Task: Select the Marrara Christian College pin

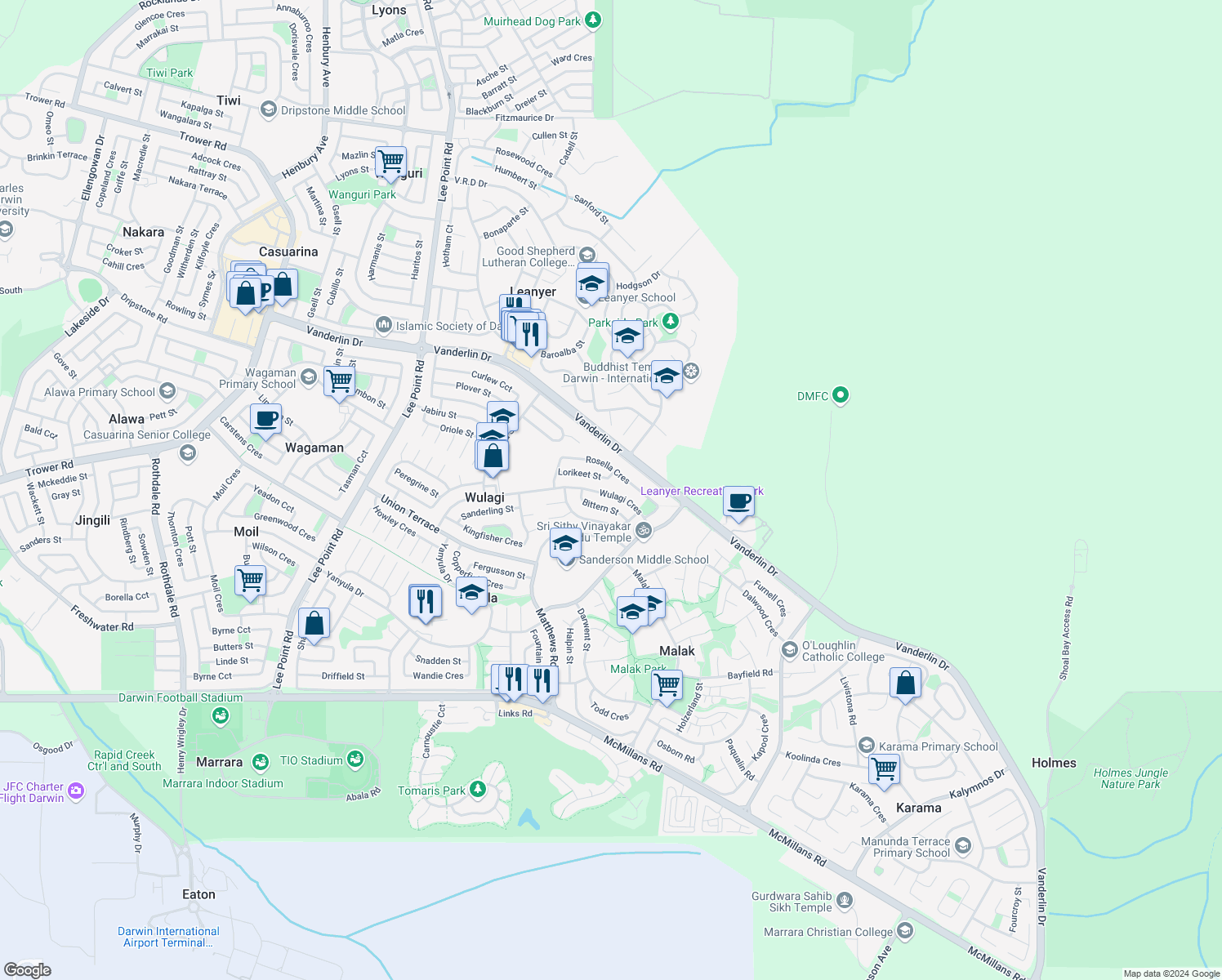Action: tap(904, 931)
